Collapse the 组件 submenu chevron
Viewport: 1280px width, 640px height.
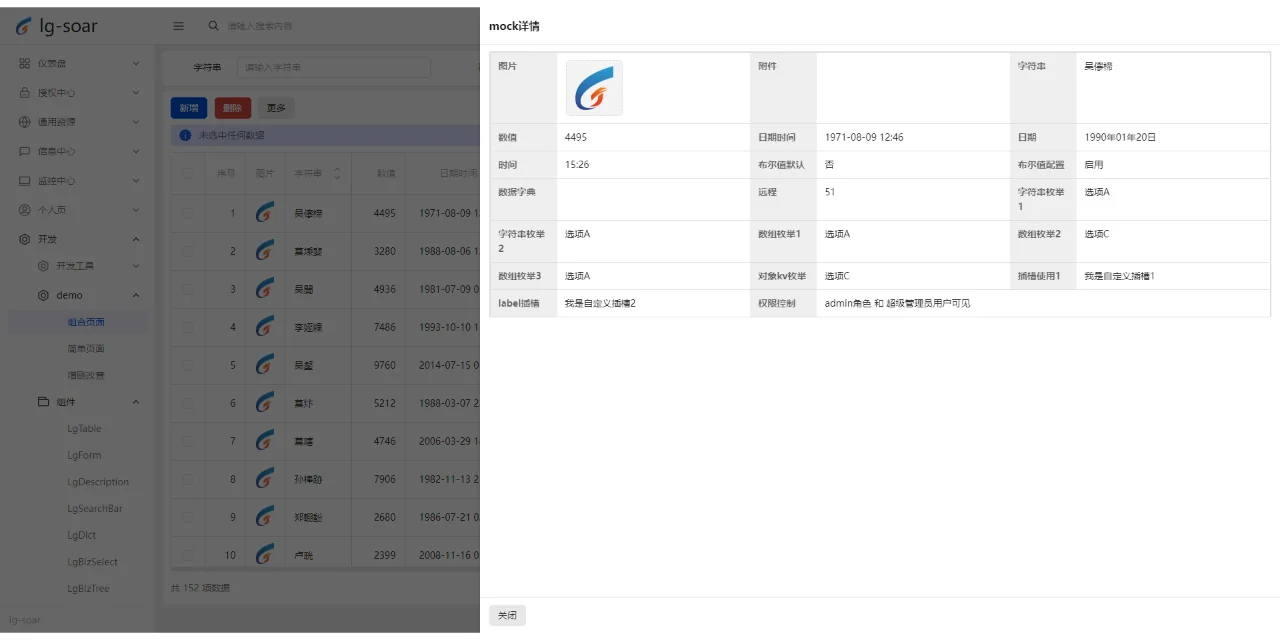click(x=136, y=402)
